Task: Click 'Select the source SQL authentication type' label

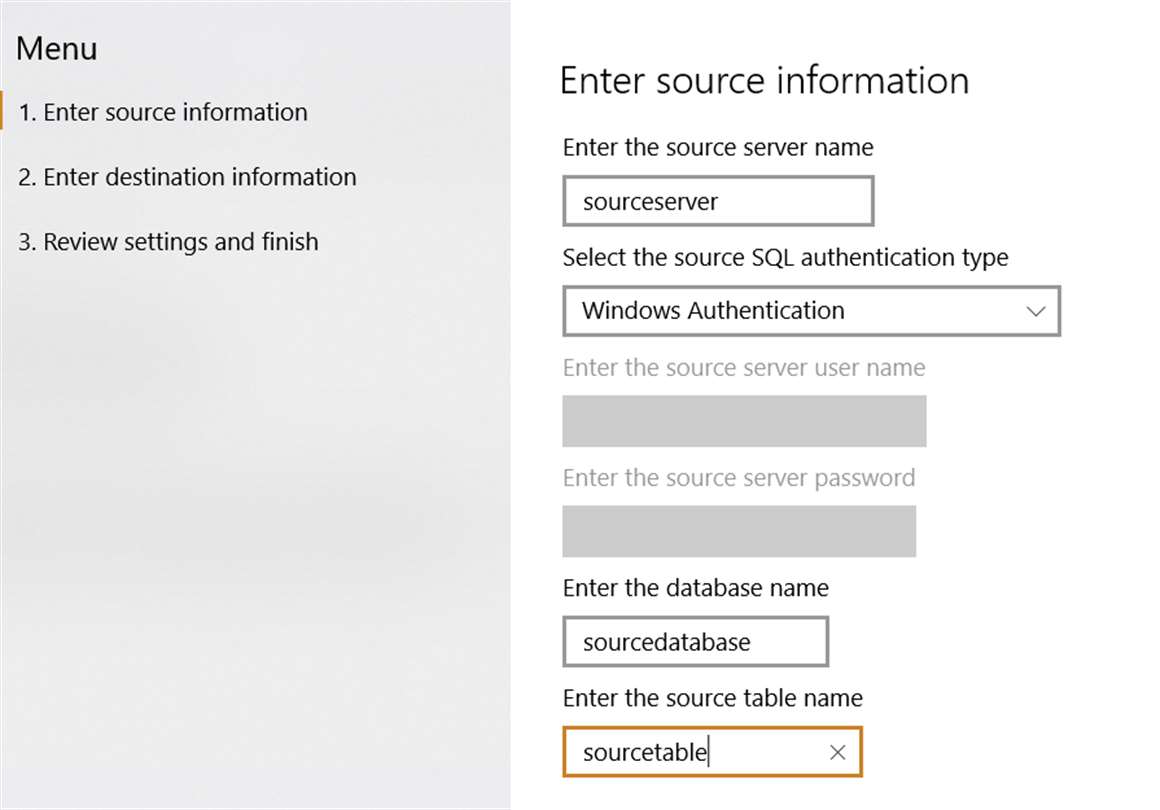Action: [x=785, y=258]
